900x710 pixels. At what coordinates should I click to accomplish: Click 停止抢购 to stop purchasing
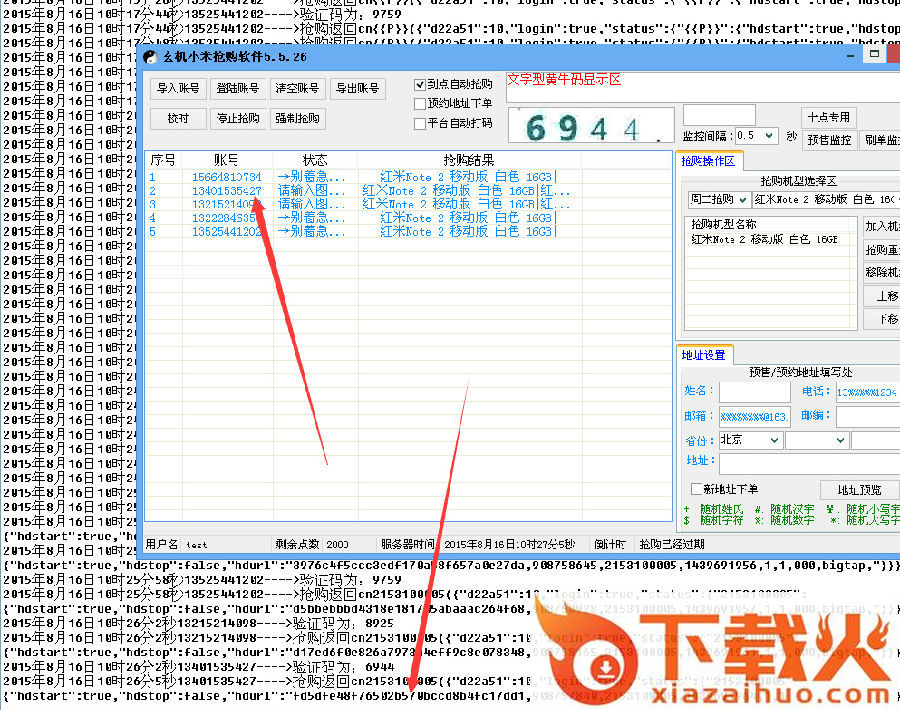[238, 118]
